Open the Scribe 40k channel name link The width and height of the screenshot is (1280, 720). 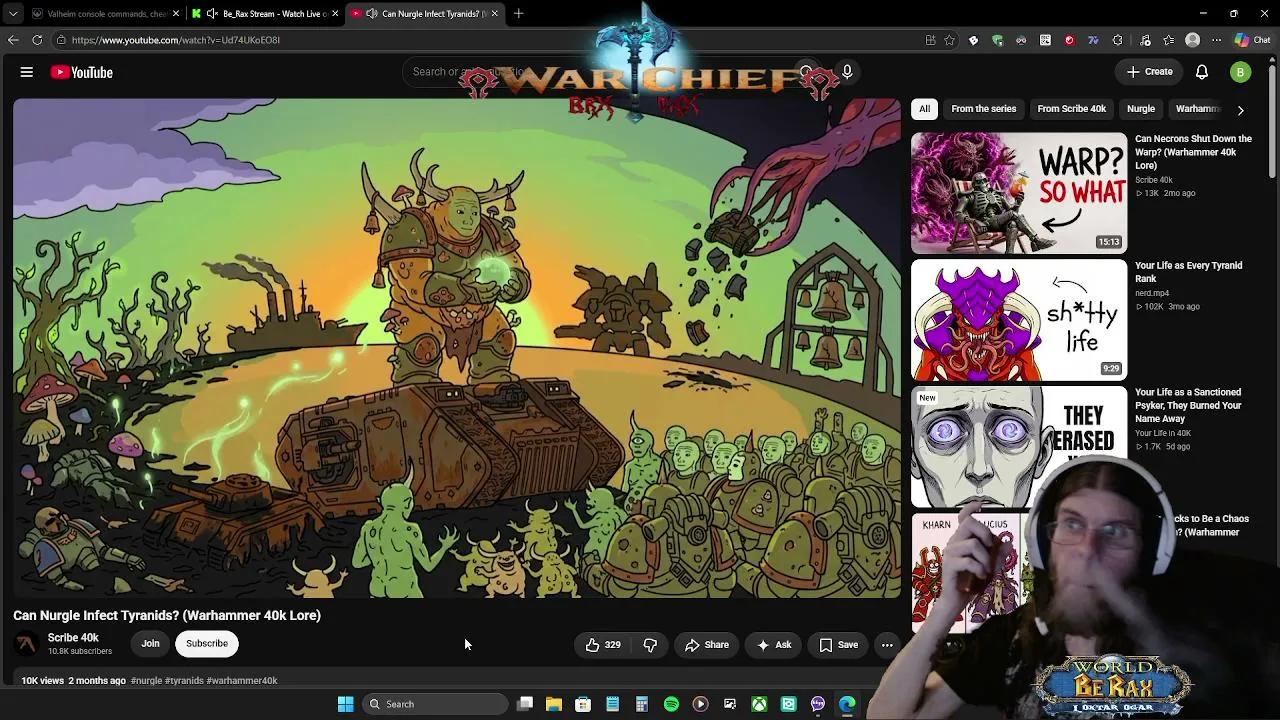click(x=73, y=638)
